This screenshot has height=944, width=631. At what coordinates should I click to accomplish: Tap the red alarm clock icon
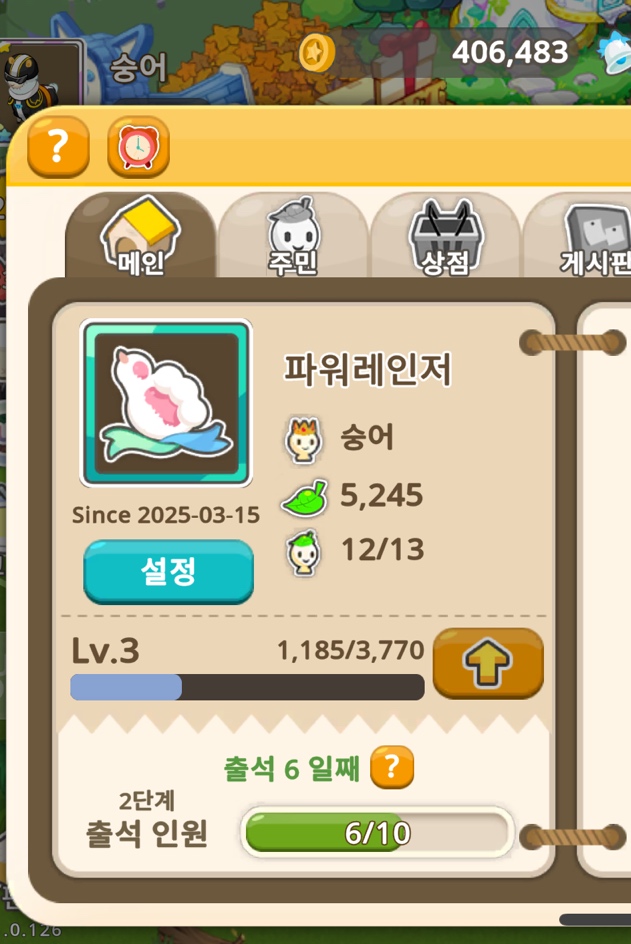pos(138,146)
